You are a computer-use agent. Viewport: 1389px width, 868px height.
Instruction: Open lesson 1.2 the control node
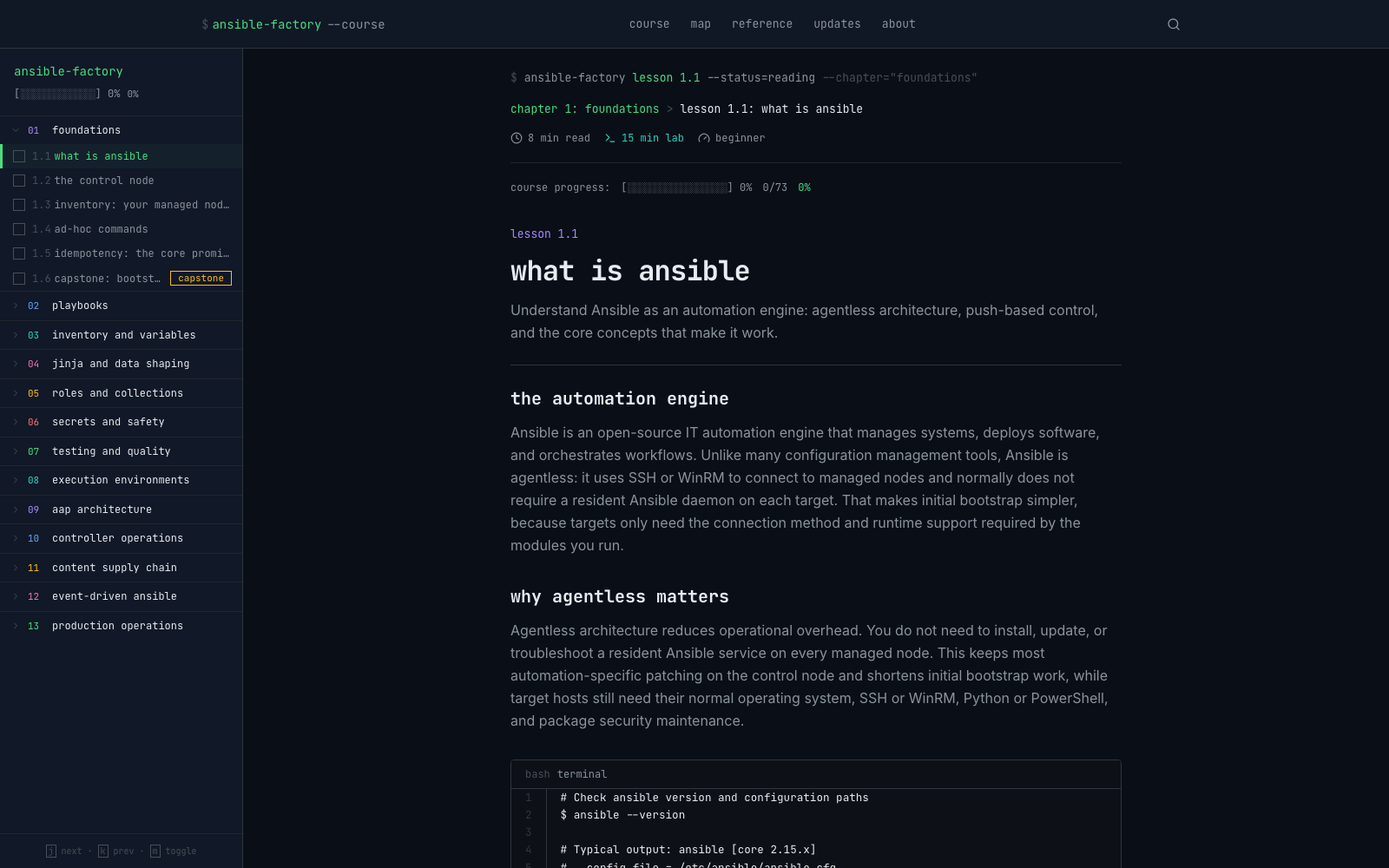point(104,181)
